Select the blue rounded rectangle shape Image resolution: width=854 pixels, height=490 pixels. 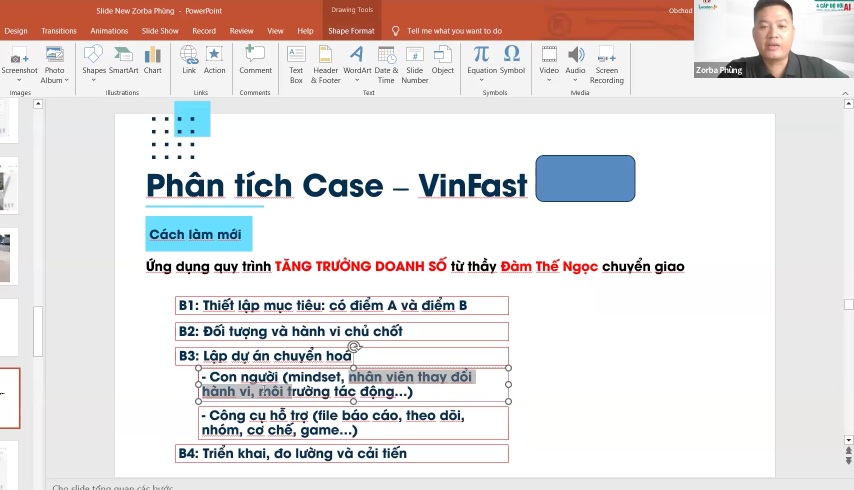tap(585, 179)
